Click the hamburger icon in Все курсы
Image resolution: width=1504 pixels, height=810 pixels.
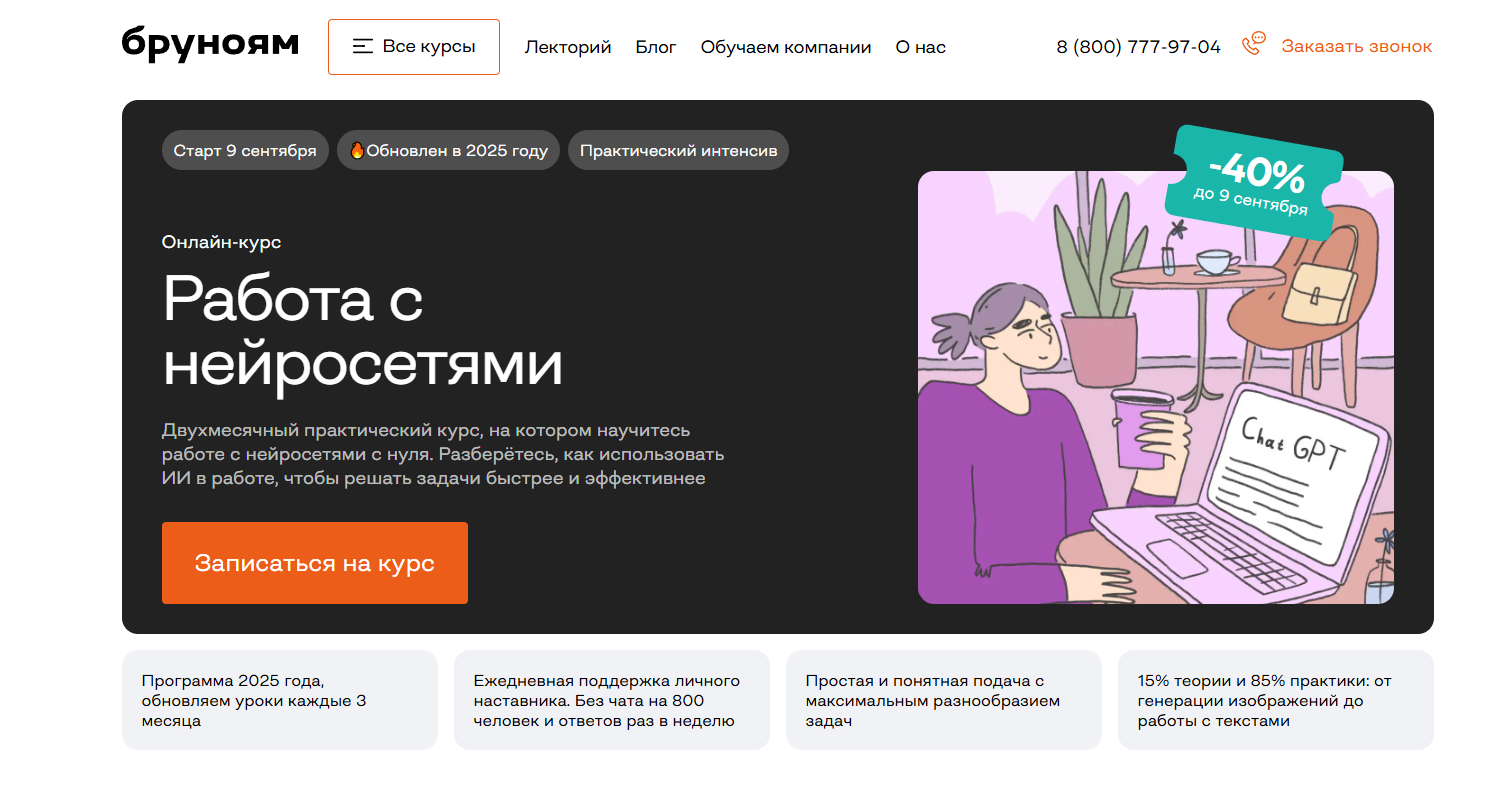click(x=363, y=46)
